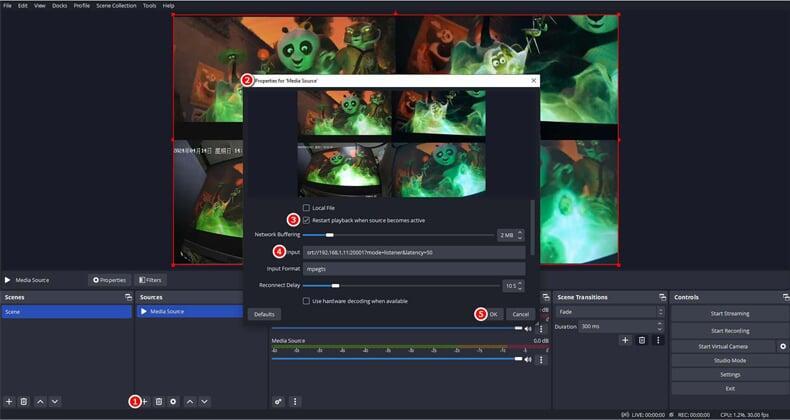
Task: Open the Fade transition dropdown
Action: [x=609, y=312]
